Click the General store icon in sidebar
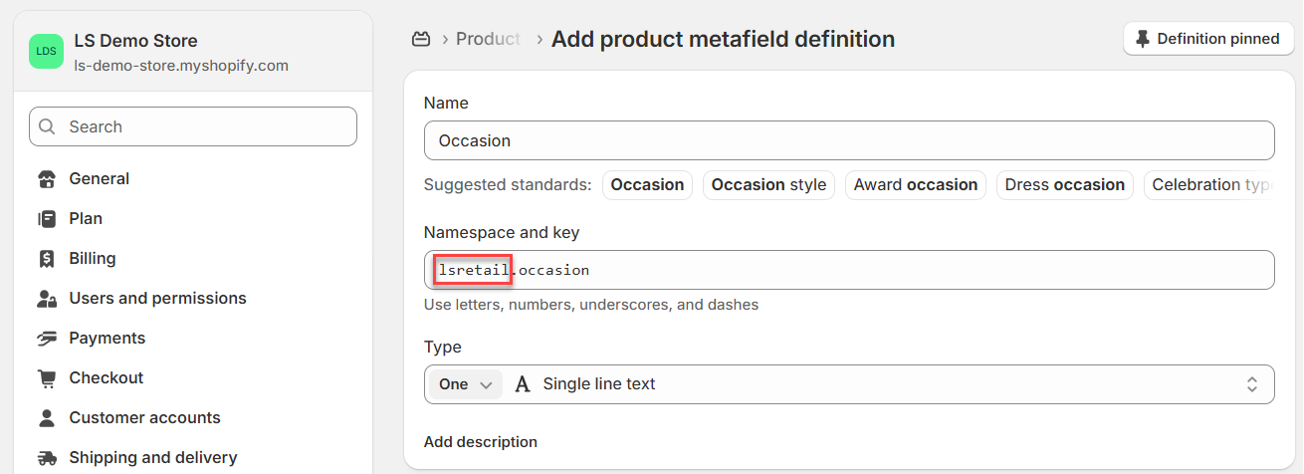Viewport: 1304px width, 474px height. point(46,180)
